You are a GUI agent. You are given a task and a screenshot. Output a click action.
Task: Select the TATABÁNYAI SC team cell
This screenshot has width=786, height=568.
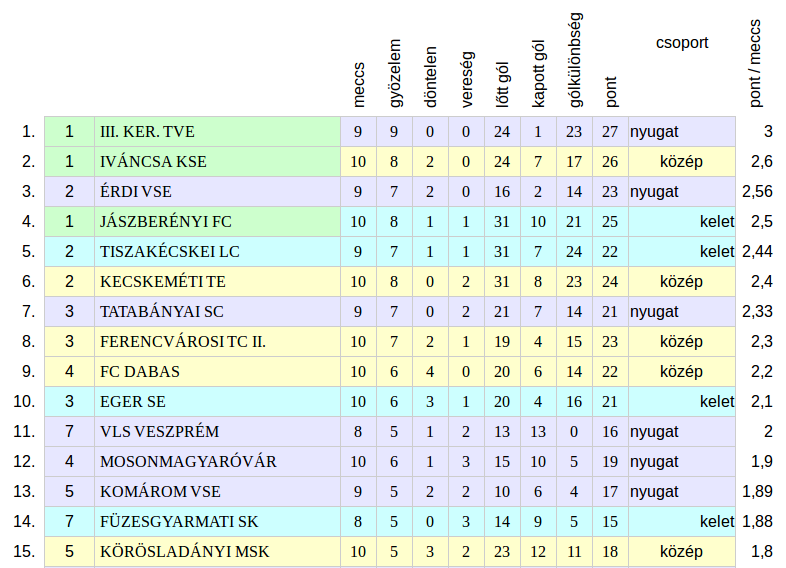click(x=218, y=311)
